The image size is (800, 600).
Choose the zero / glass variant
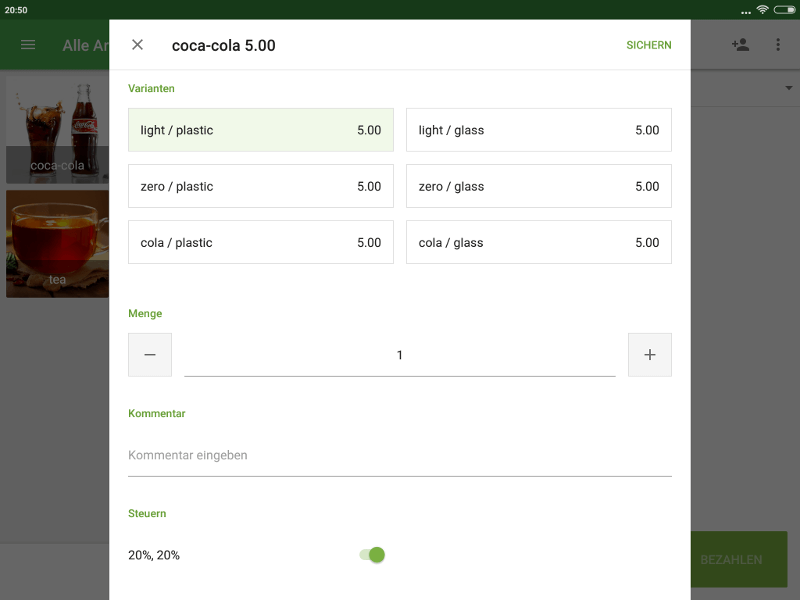pos(538,186)
